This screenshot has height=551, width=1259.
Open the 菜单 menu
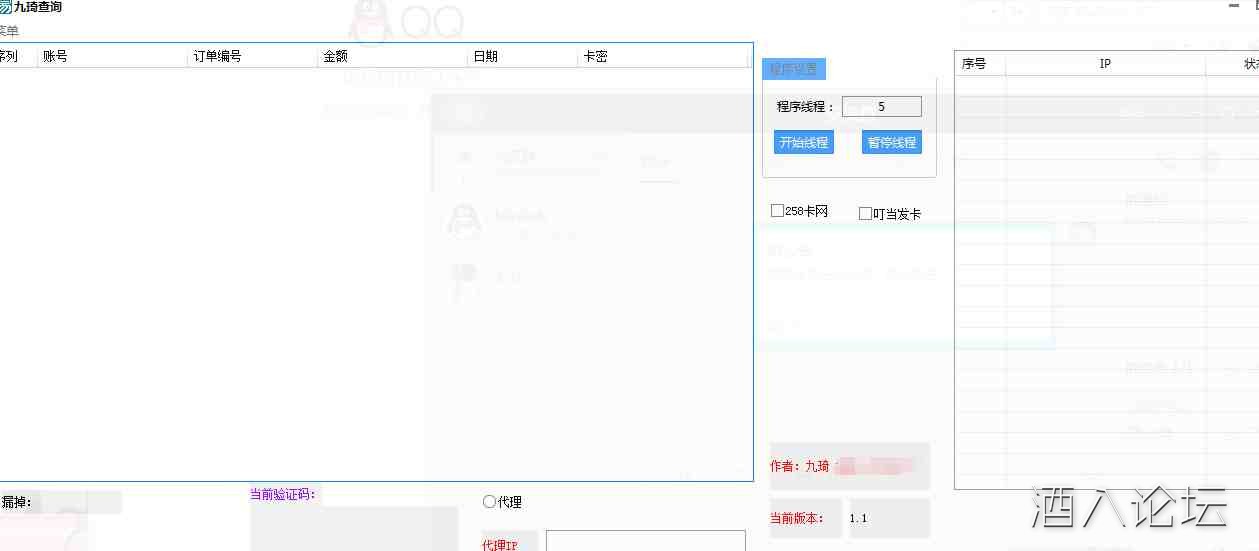9,31
